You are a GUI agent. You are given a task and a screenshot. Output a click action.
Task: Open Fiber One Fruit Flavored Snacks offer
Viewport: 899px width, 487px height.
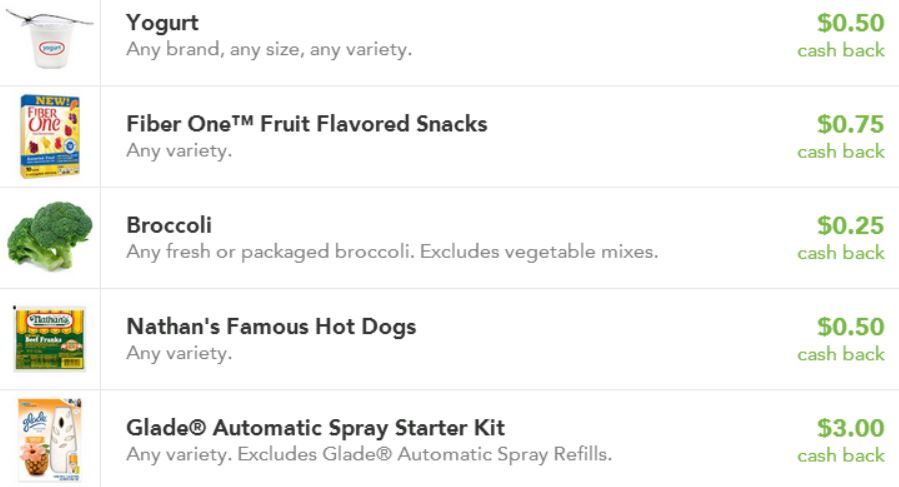[x=307, y=124]
